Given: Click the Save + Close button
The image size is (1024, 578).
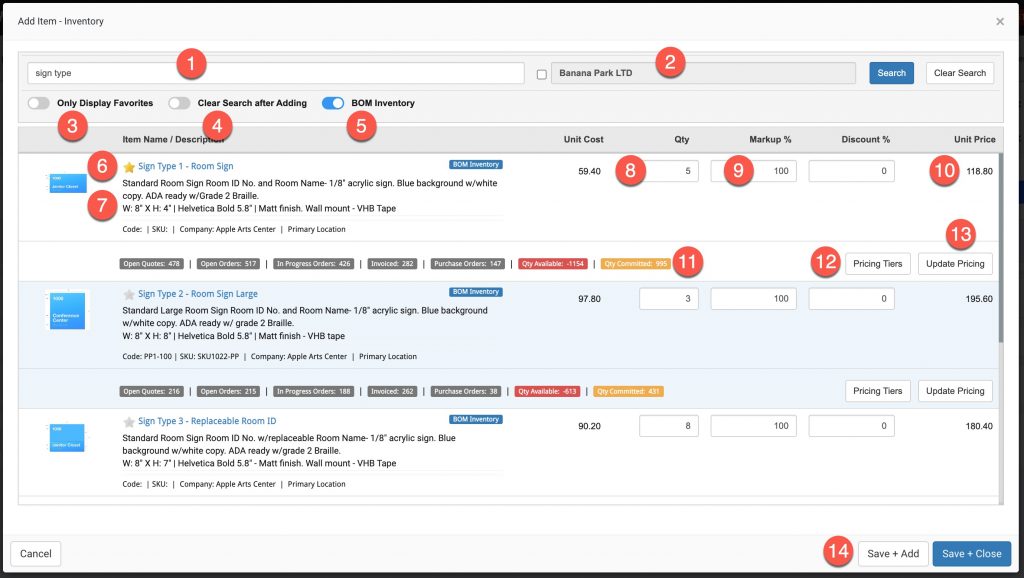Looking at the screenshot, I should click(x=971, y=553).
